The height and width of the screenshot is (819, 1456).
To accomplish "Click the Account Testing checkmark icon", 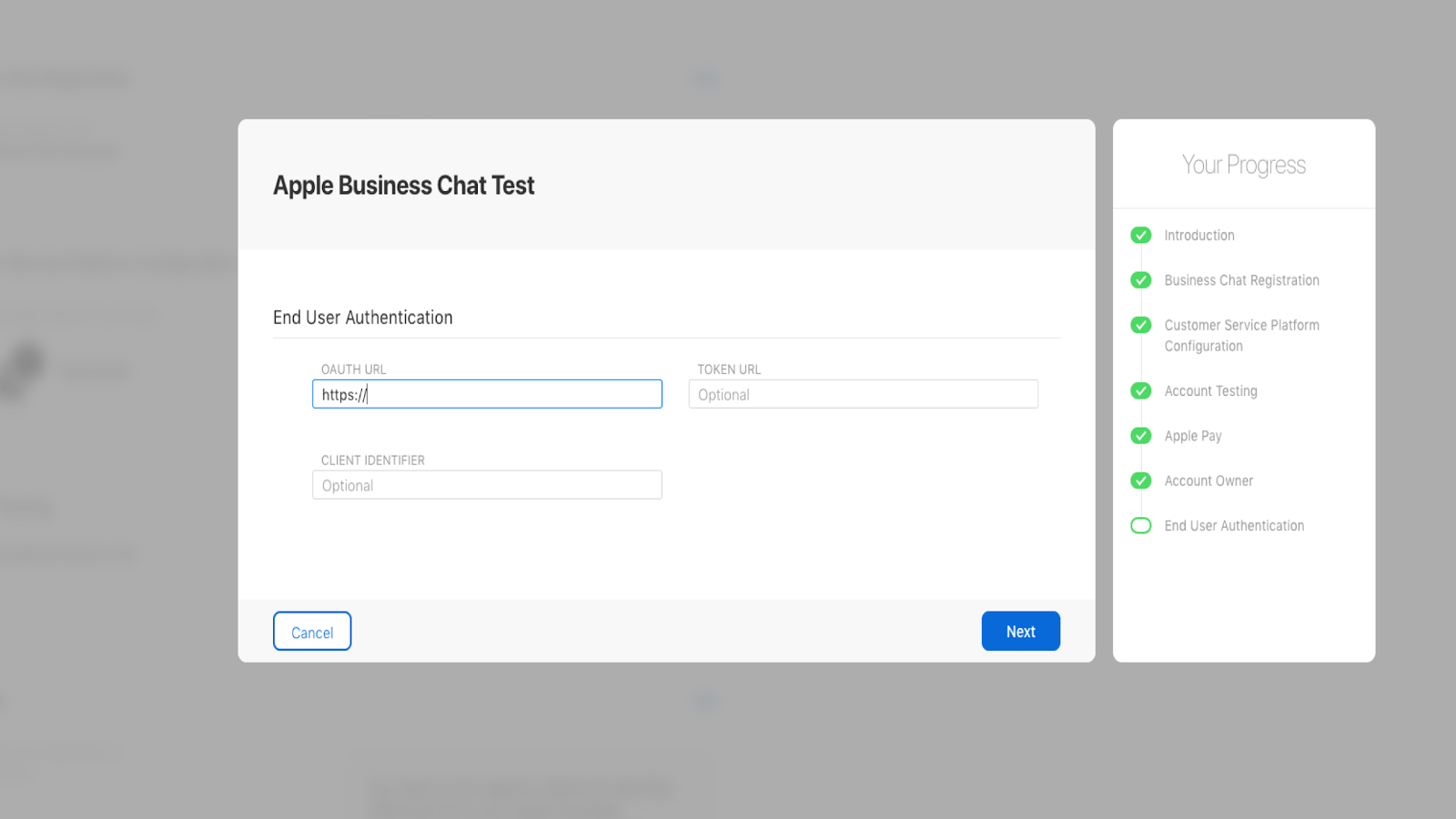I will 1141,390.
